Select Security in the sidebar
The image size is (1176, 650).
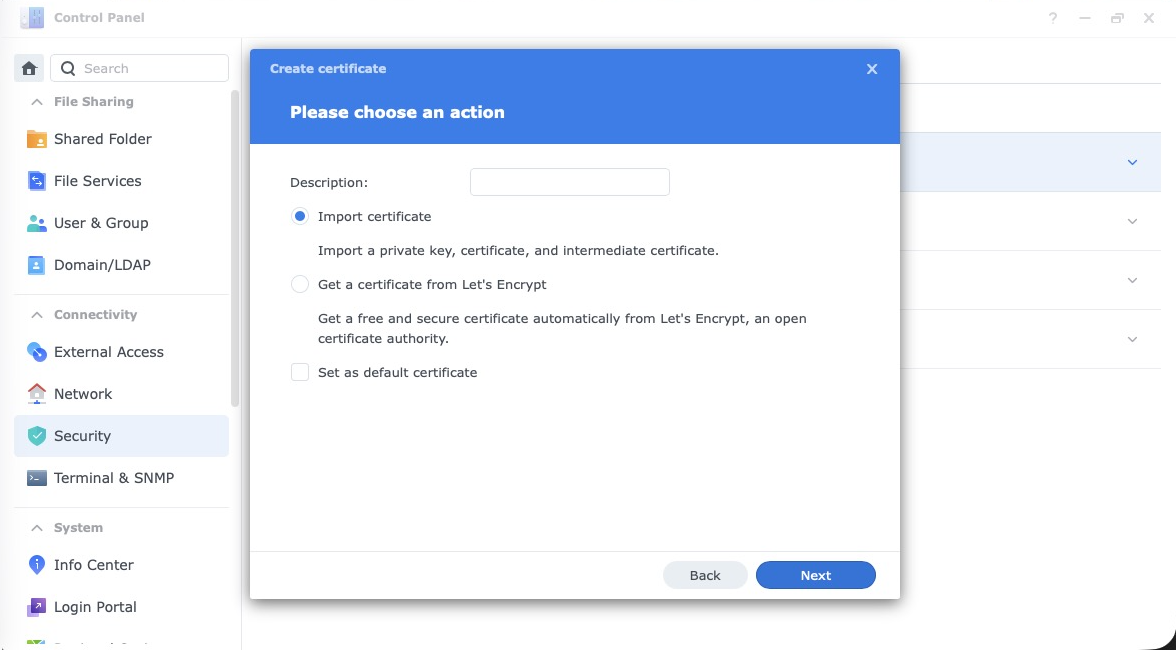(82, 436)
